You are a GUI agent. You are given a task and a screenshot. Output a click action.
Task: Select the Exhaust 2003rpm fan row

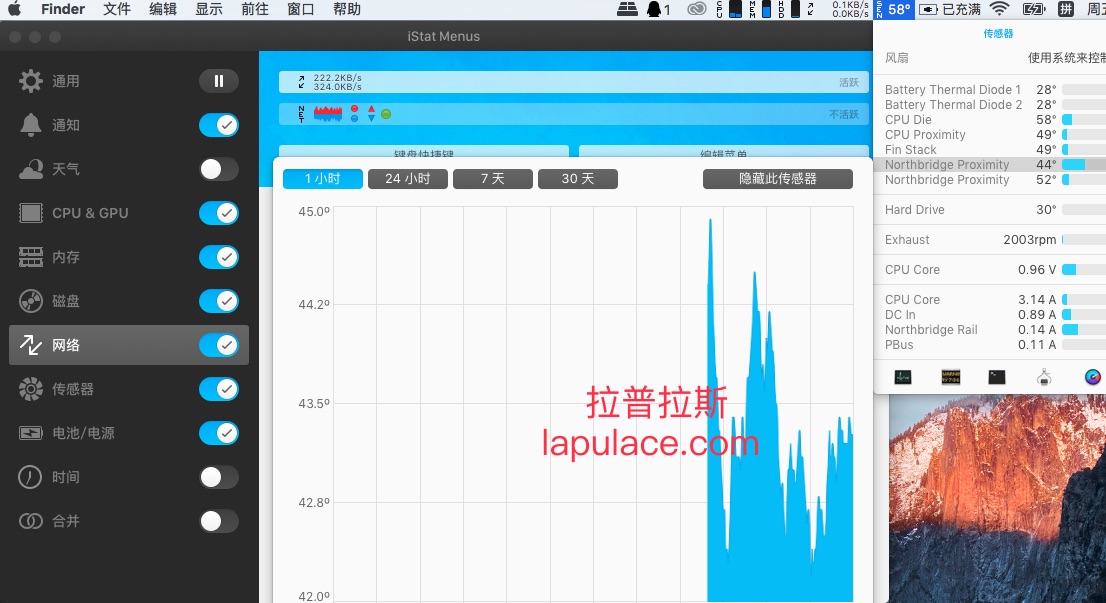(x=990, y=240)
